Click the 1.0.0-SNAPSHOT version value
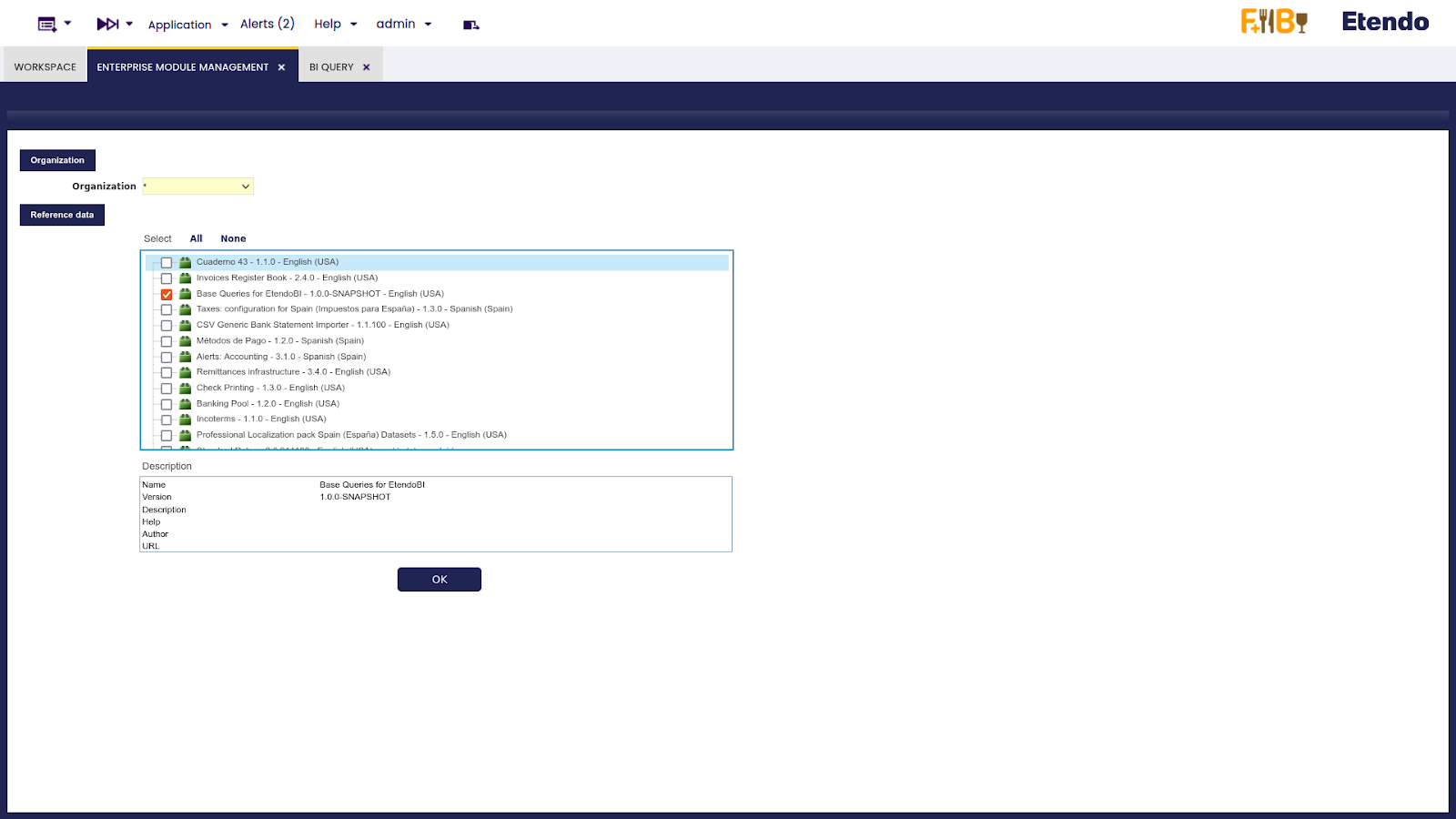The height and width of the screenshot is (819, 1456). (x=355, y=497)
